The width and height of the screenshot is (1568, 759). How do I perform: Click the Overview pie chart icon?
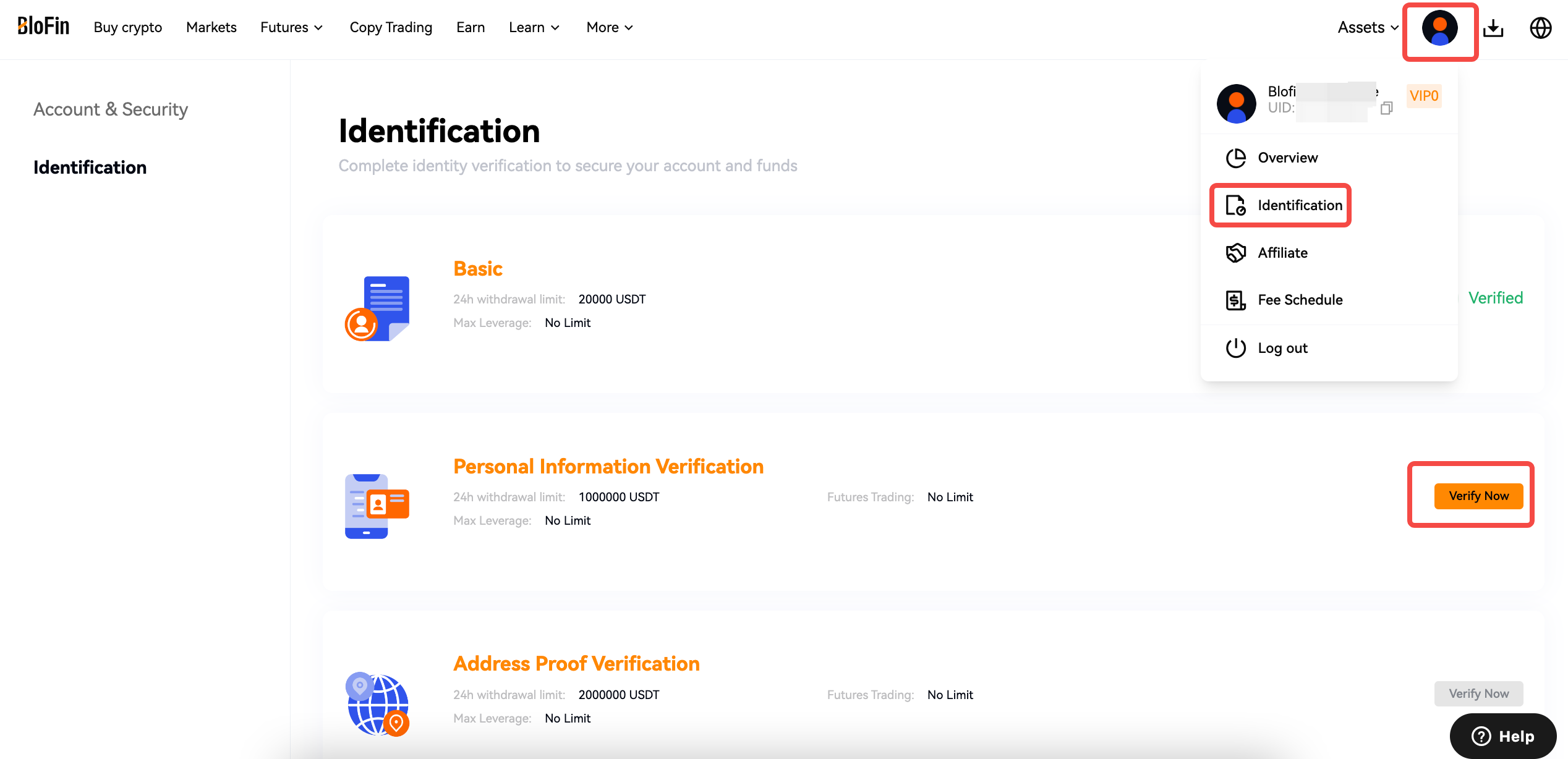pos(1235,158)
